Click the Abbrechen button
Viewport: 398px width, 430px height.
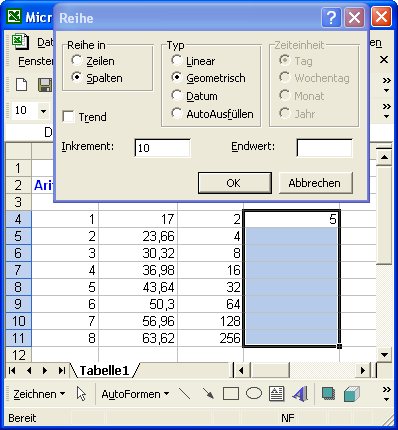click(315, 183)
